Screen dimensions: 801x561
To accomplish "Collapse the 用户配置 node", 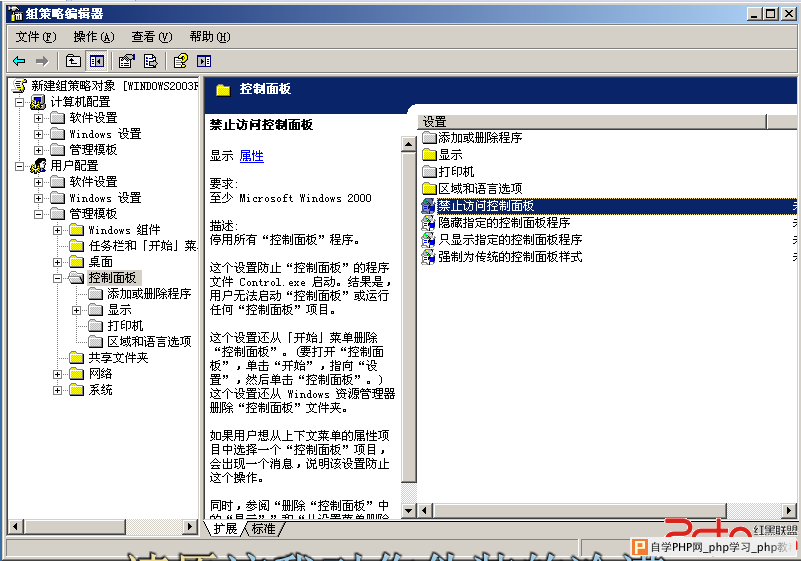I will [19, 166].
